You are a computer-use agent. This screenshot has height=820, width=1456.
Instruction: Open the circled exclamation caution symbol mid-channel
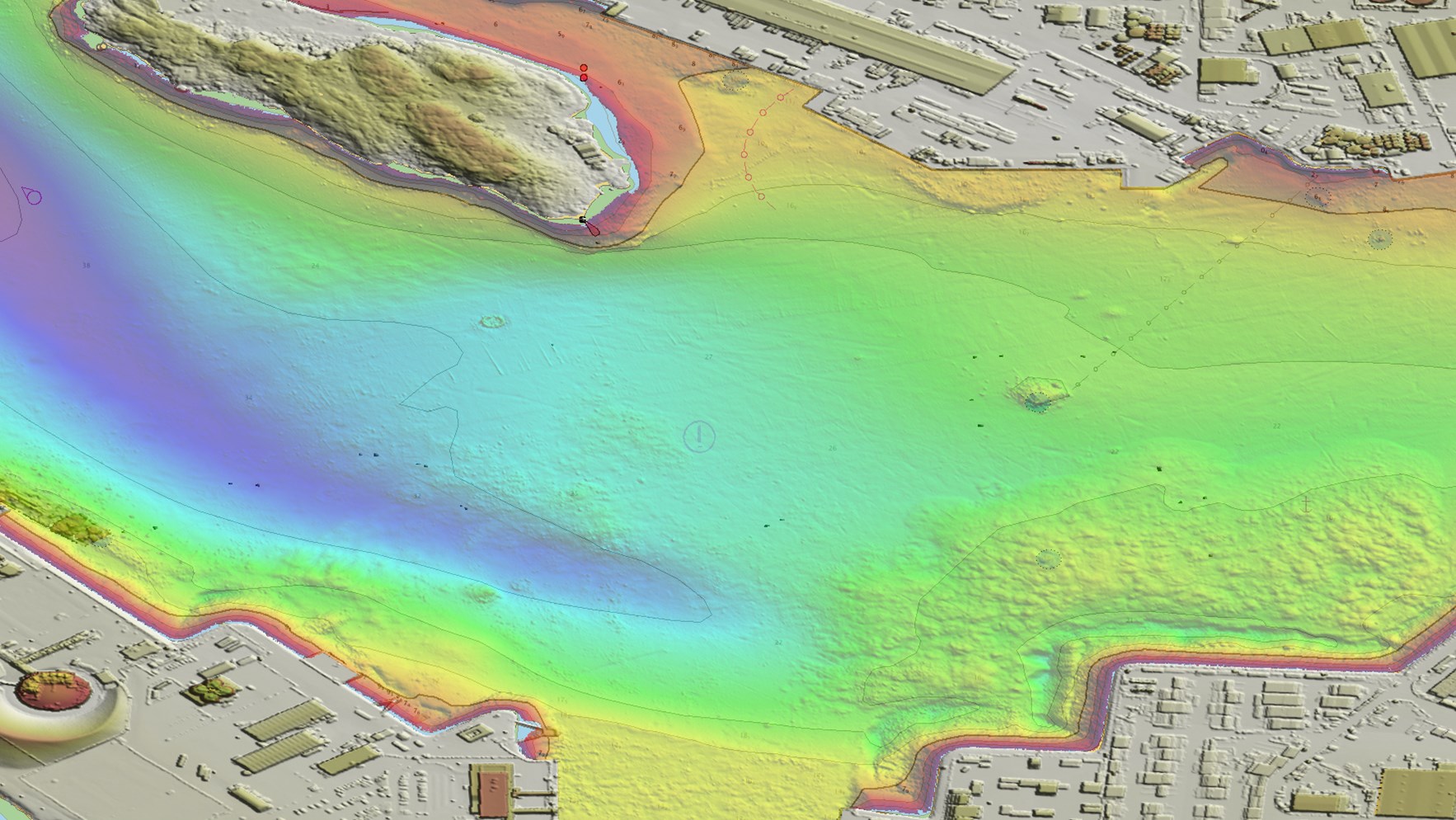tap(699, 436)
